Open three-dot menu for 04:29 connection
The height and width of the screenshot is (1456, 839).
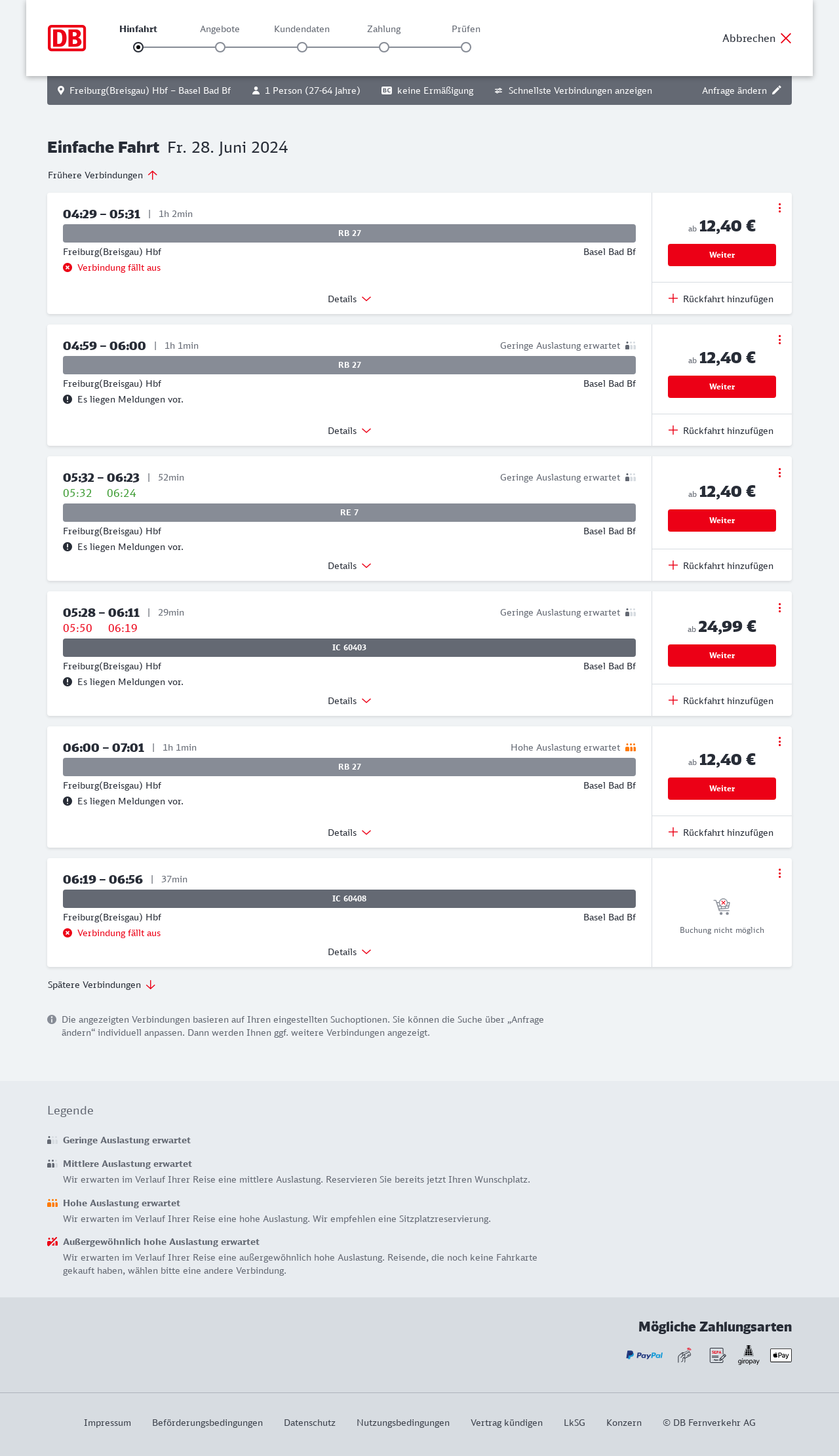tap(779, 208)
